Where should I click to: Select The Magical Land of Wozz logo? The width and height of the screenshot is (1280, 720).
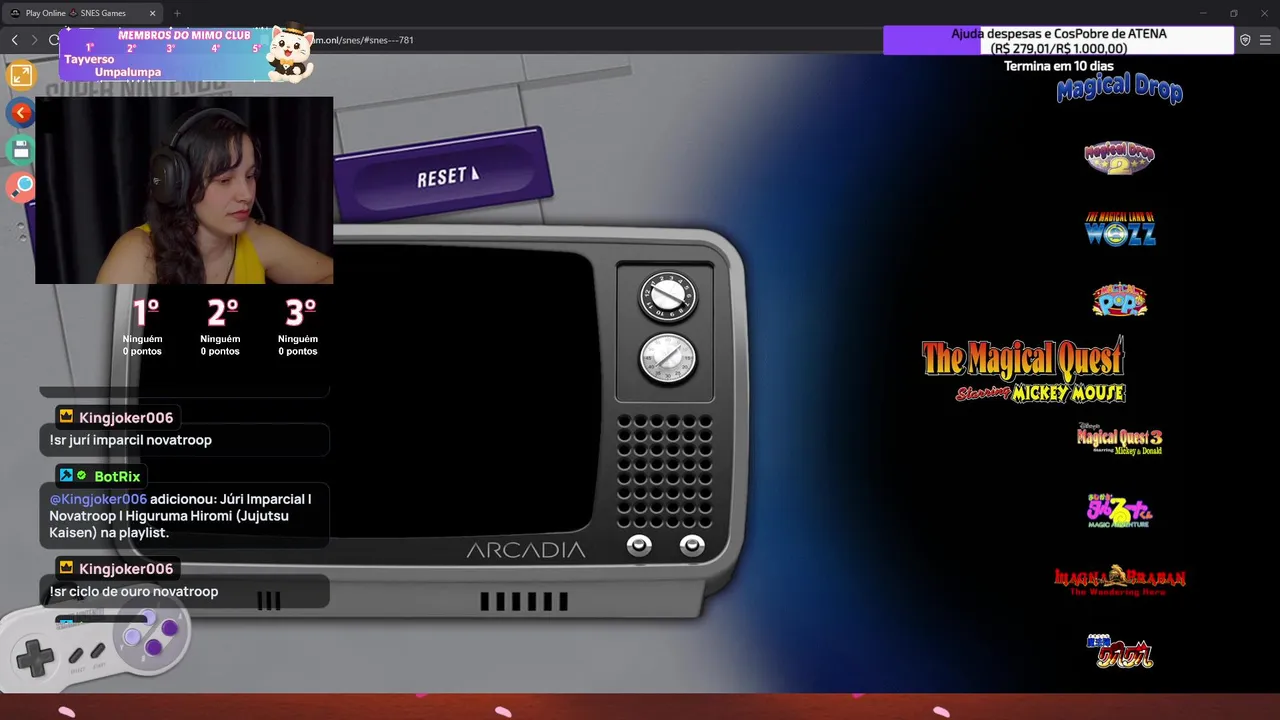tap(1120, 229)
